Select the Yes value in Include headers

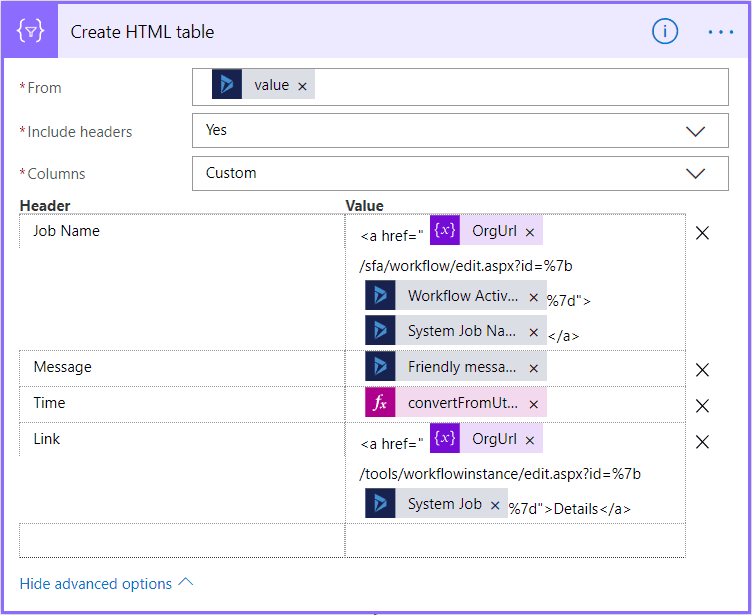[x=216, y=130]
